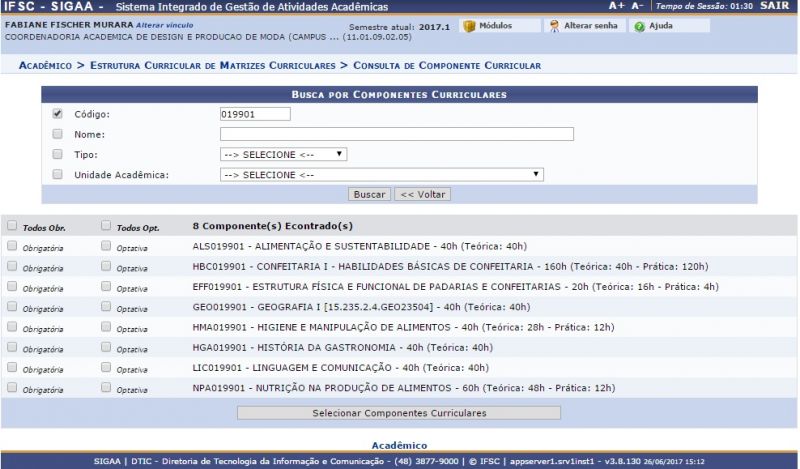Open the Módulos box icon
The image size is (800, 469).
469,26
